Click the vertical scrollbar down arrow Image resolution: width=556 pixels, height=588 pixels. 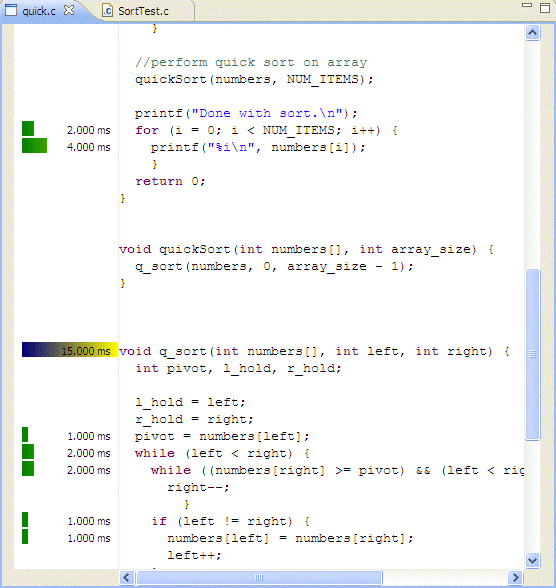coord(532,561)
